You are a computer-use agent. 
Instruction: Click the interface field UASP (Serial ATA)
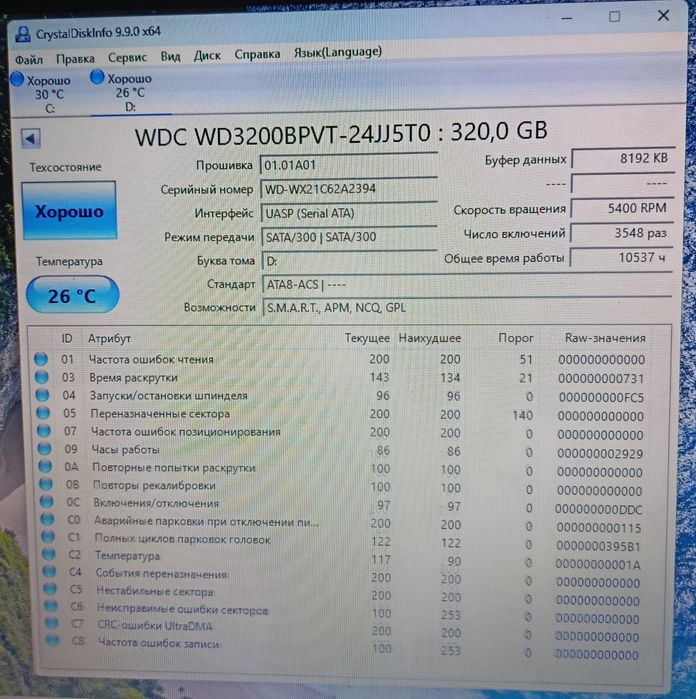349,213
